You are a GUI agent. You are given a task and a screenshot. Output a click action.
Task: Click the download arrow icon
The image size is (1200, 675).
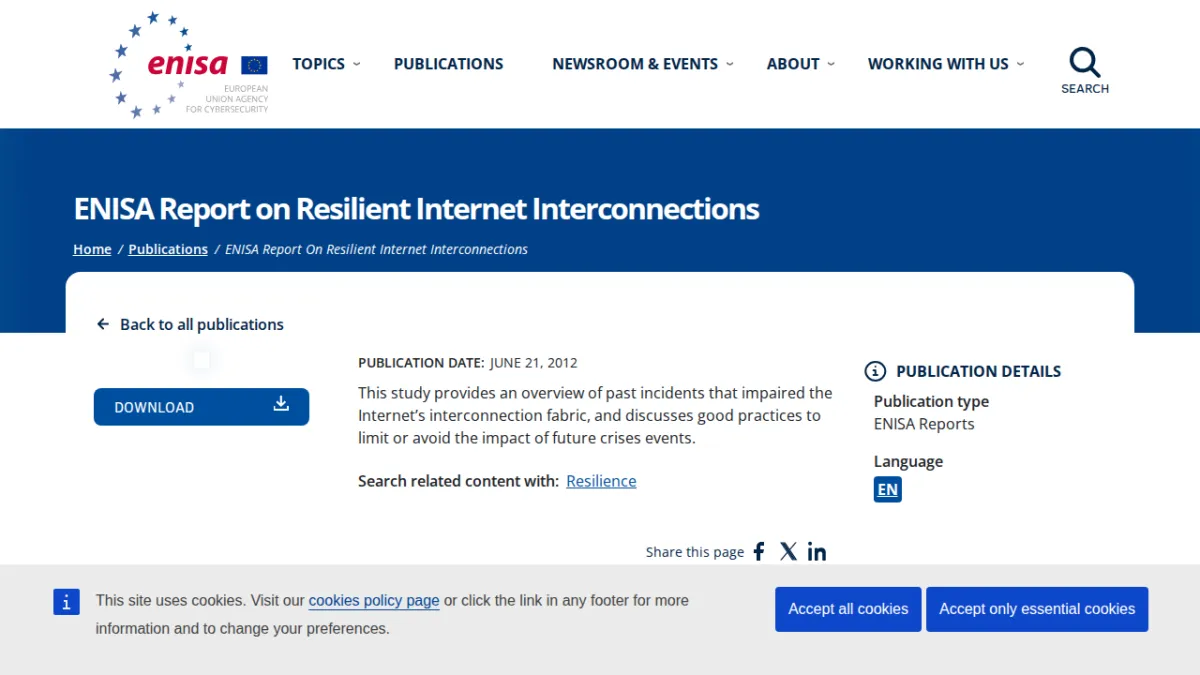pyautogui.click(x=281, y=403)
